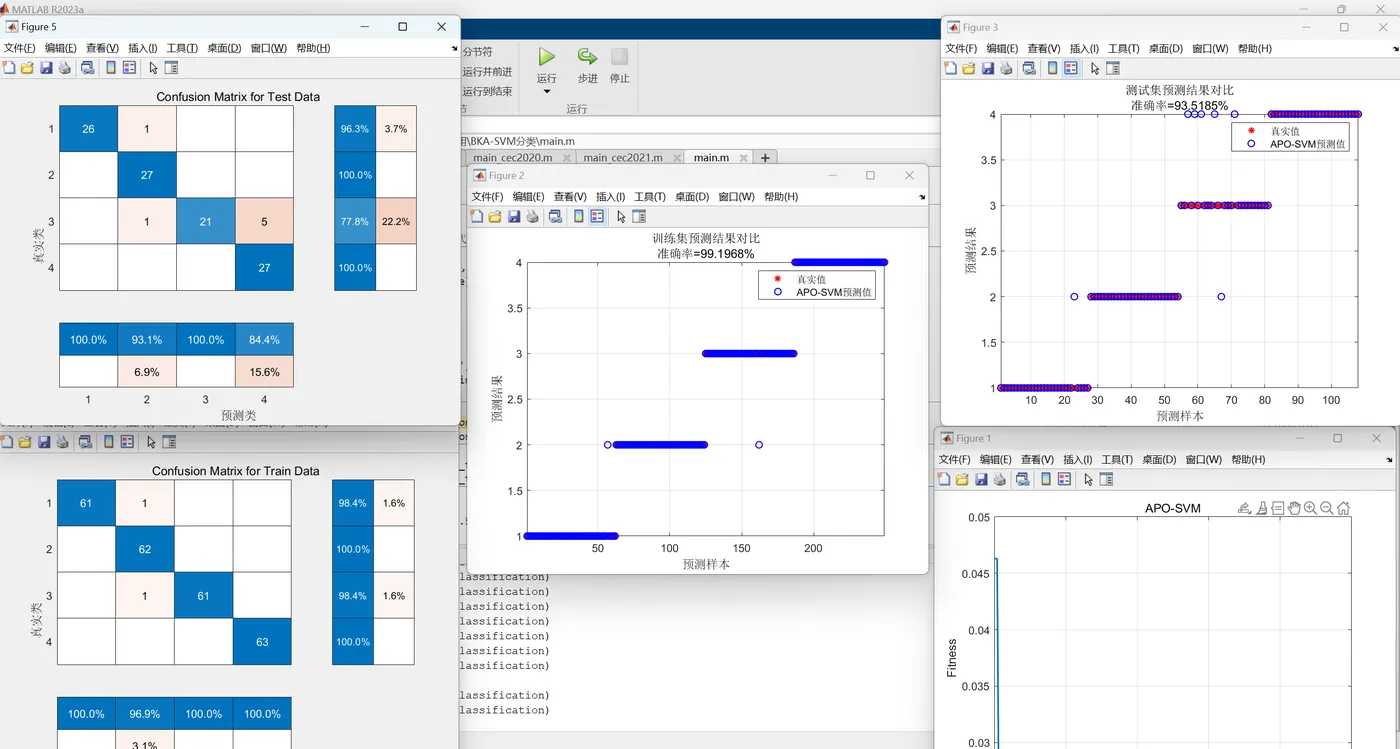Save Figure 2 with the floppy disk icon
This screenshot has width=1400, height=749.
point(513,216)
